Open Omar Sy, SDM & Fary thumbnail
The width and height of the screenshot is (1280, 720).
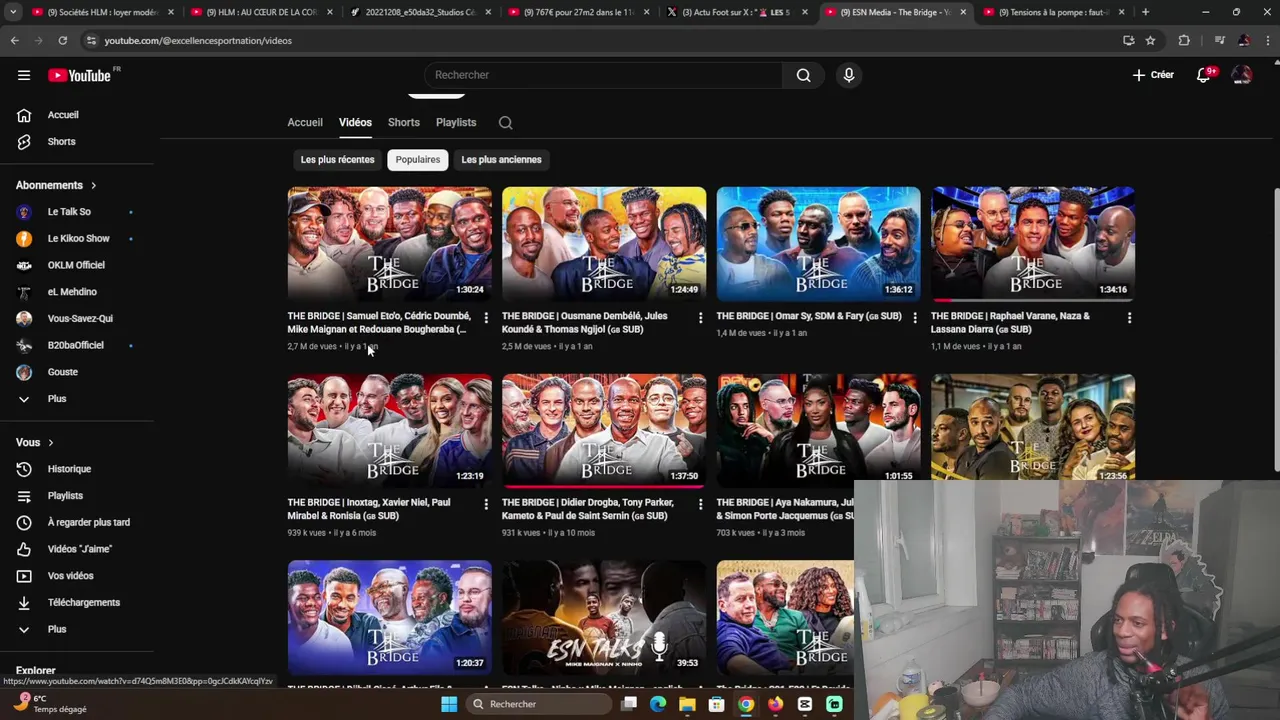pyautogui.click(x=818, y=243)
